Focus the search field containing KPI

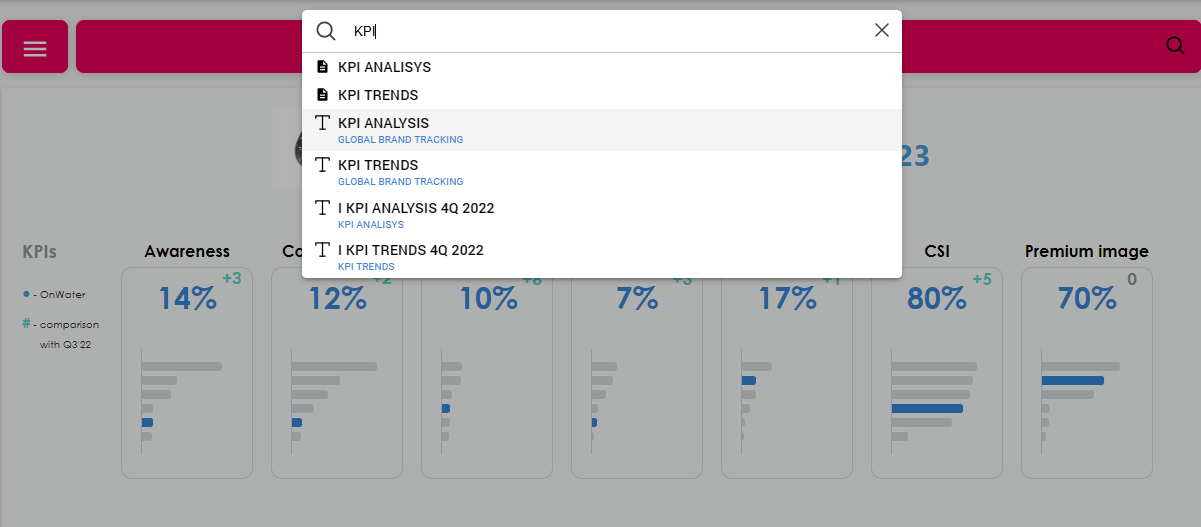coord(600,31)
